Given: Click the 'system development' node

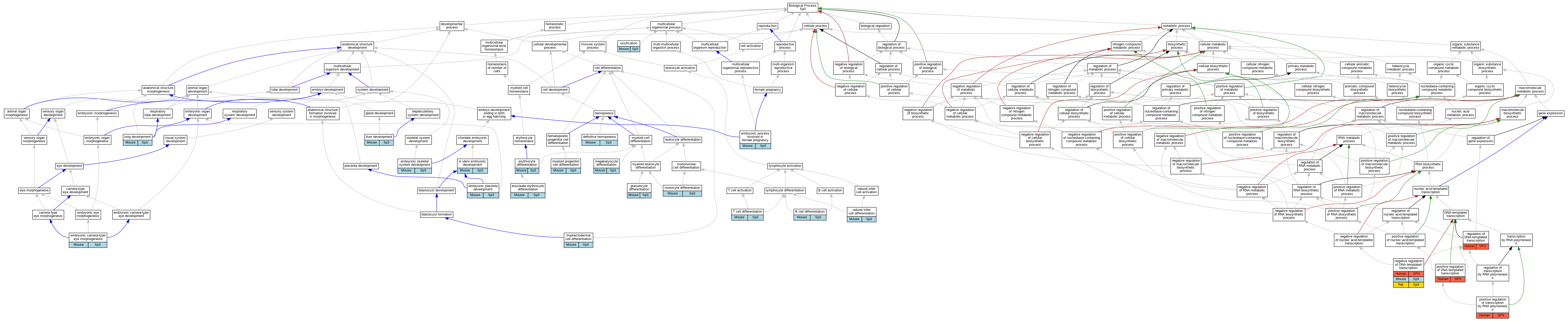Looking at the screenshot, I should click(372, 89).
